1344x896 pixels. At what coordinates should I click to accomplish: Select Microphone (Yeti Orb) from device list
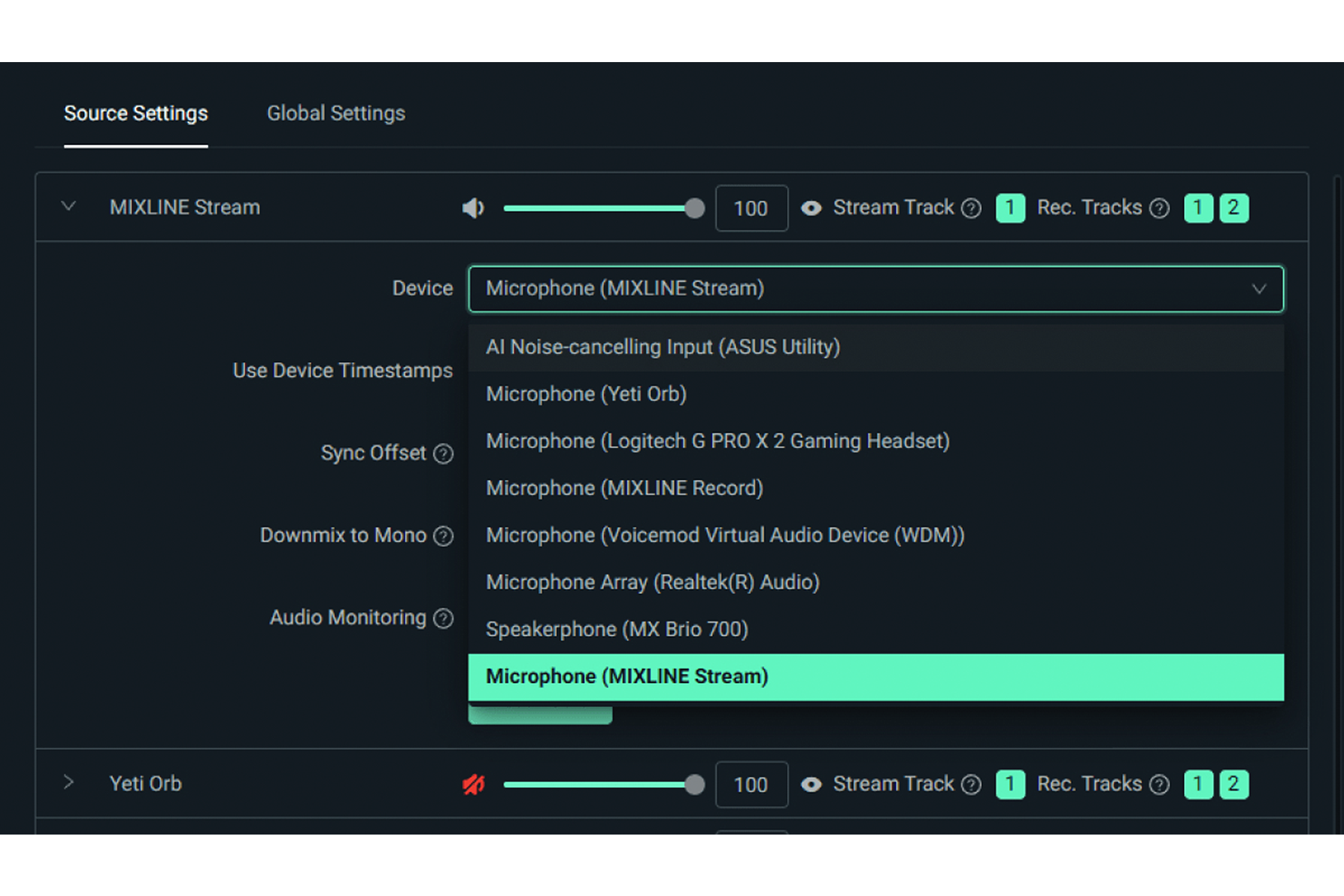pyautogui.click(x=876, y=394)
